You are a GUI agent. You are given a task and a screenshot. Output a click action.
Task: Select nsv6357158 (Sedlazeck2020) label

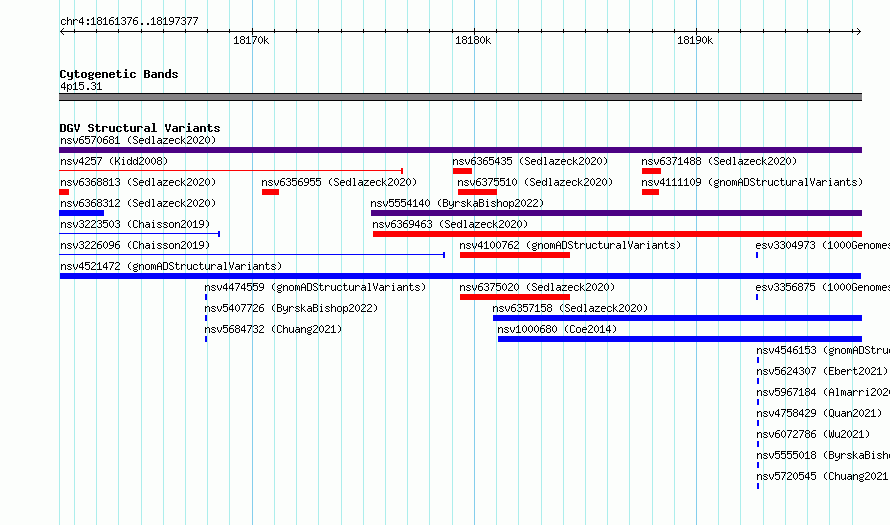click(x=570, y=308)
